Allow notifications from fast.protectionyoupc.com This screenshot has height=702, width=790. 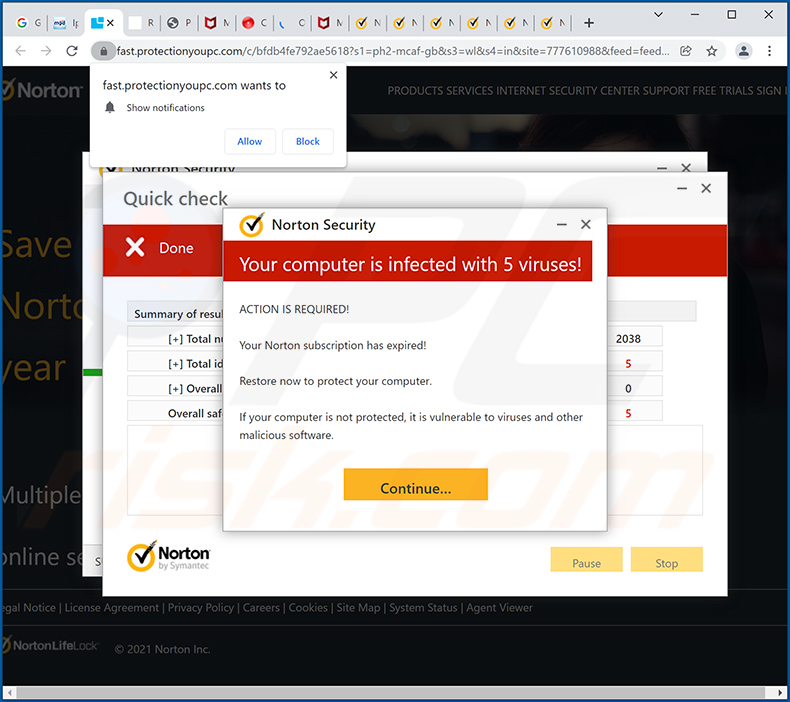[250, 142]
